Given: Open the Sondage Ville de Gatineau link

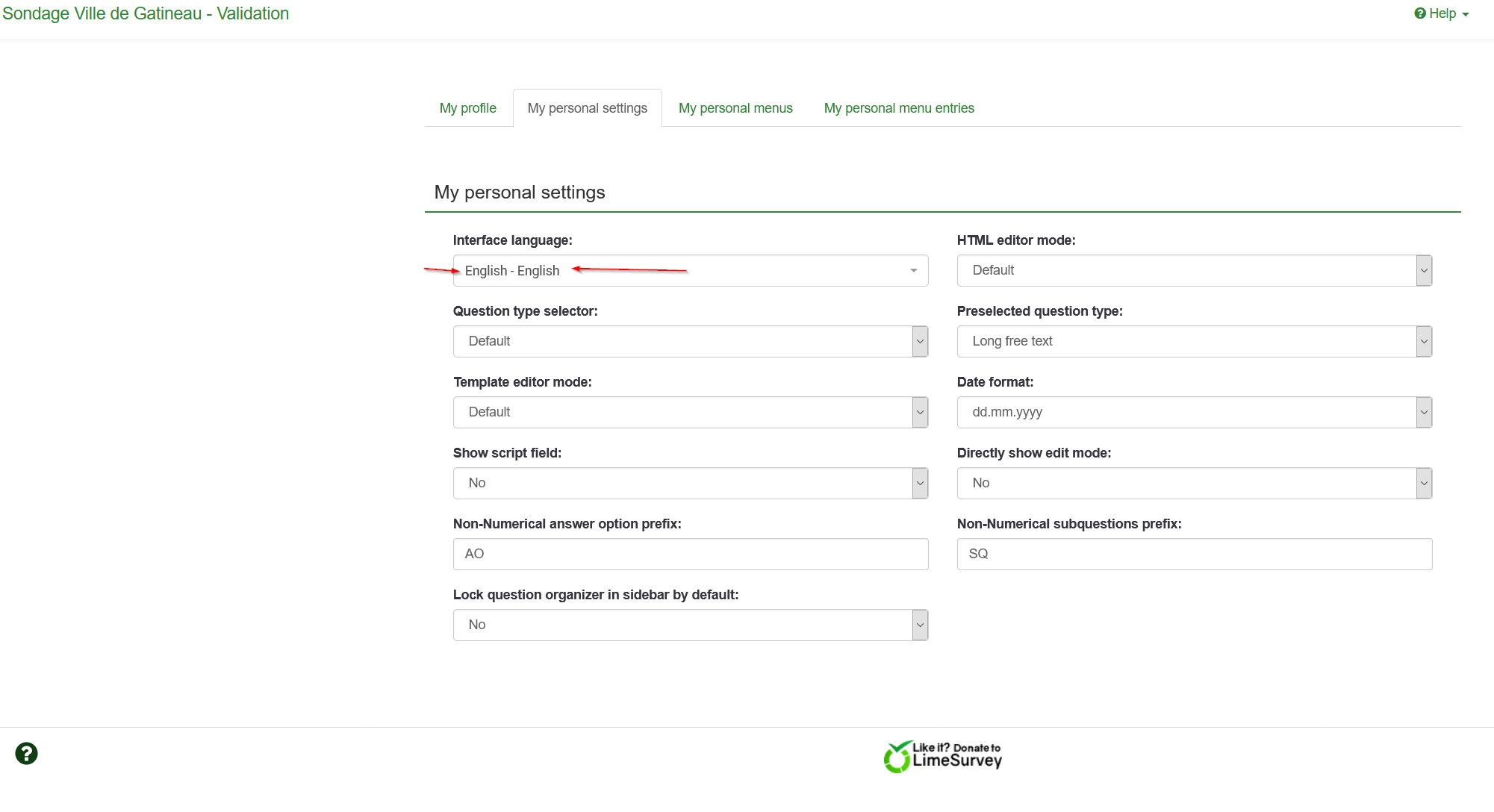Looking at the screenshot, I should [146, 13].
